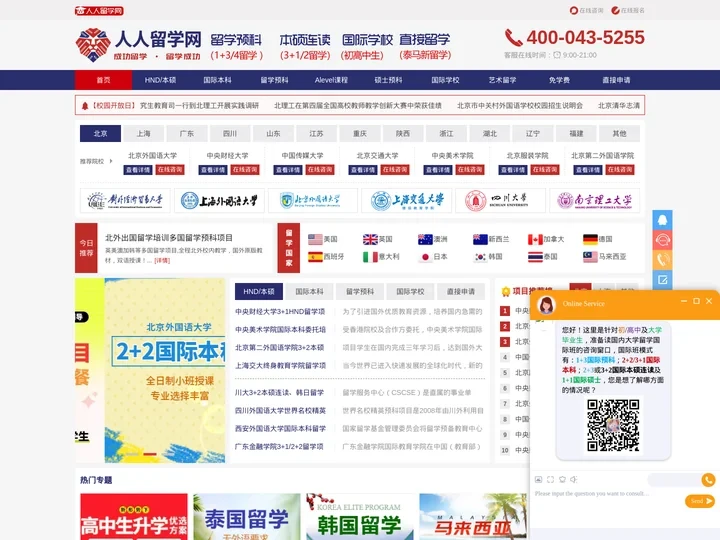Select the 西班牙 flag
The width and height of the screenshot is (720, 540).
tap(315, 257)
